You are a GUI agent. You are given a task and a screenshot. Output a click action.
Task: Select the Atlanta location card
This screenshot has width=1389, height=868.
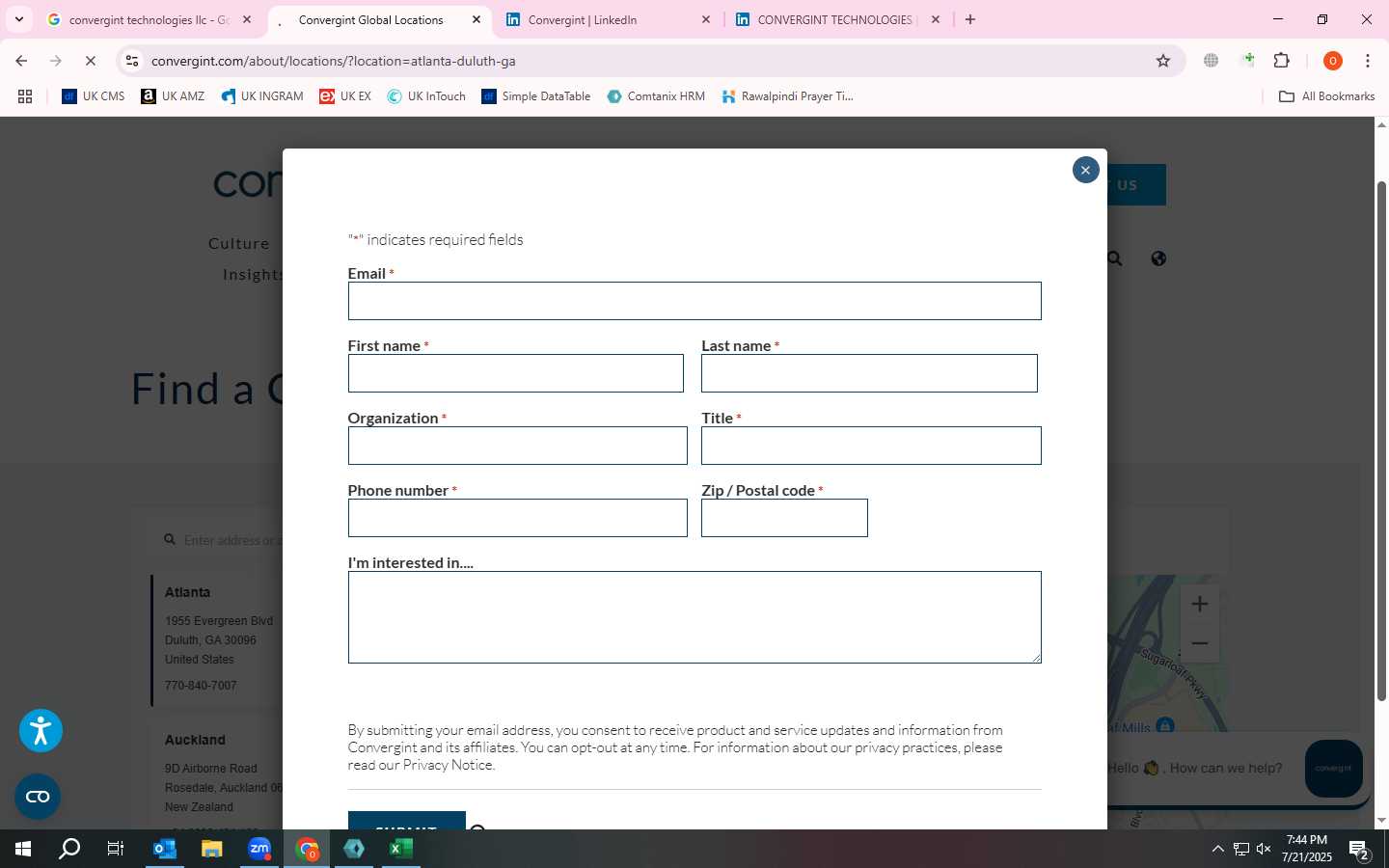click(219, 638)
